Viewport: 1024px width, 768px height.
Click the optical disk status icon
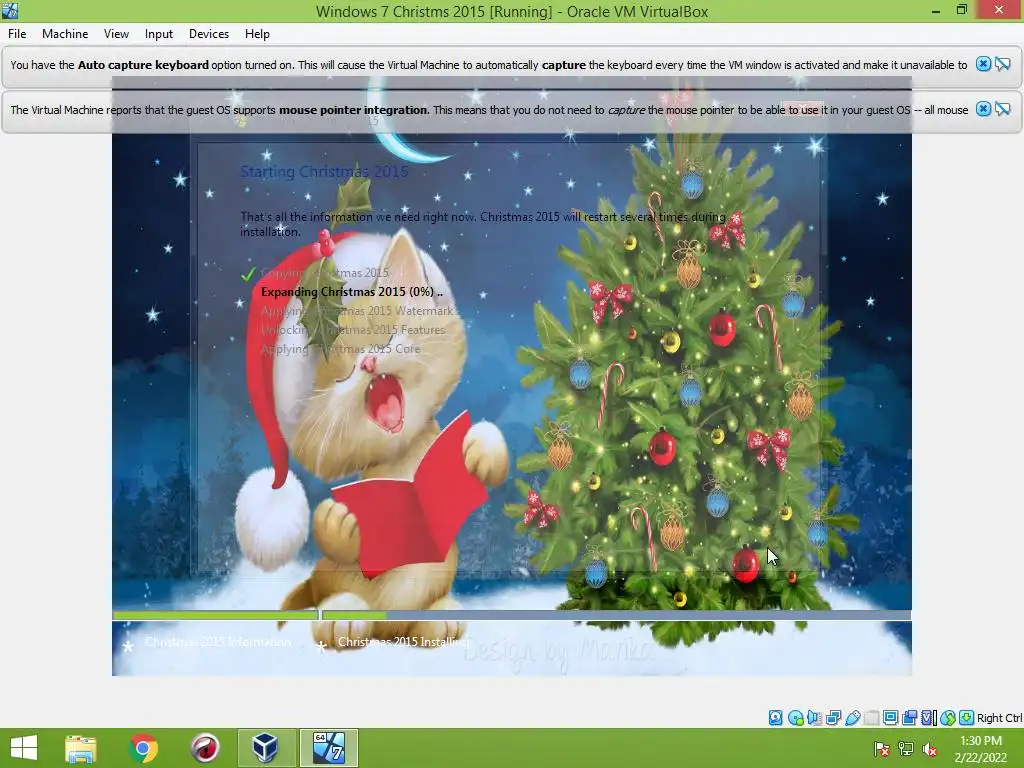tap(795, 718)
